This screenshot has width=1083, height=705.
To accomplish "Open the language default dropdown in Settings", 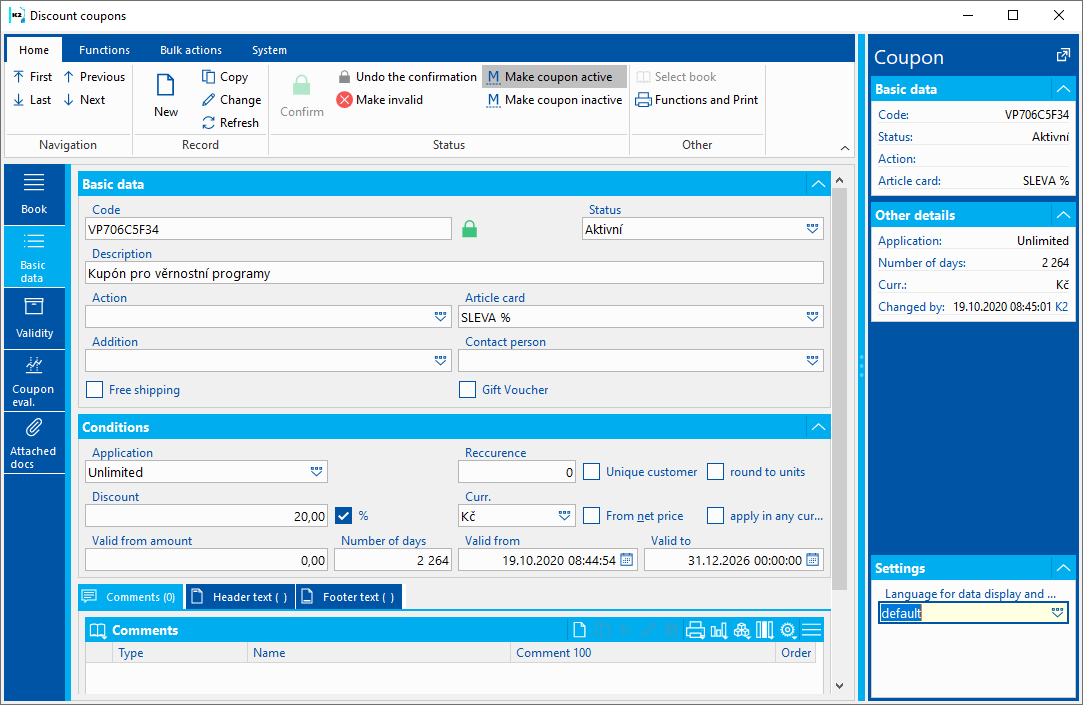I will (1057, 612).
